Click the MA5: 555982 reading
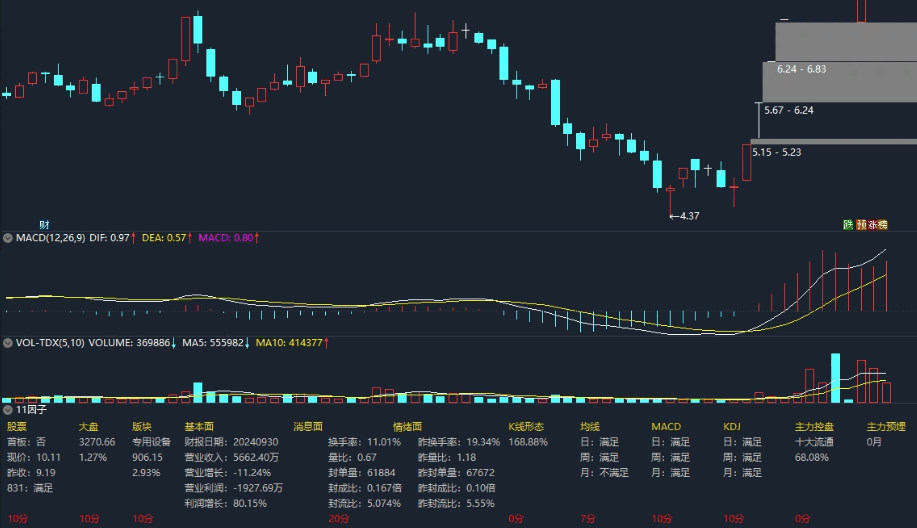The width and height of the screenshot is (917, 528). coord(213,343)
